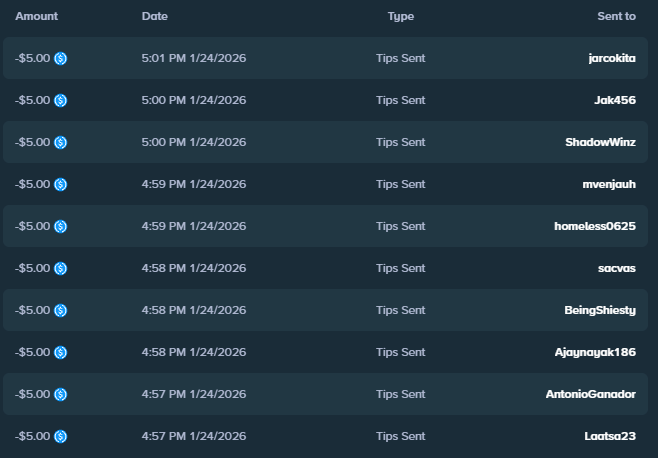The width and height of the screenshot is (658, 458).
Task: Click Tips Sent in the AntonioGanador row
Action: pyautogui.click(x=401, y=394)
